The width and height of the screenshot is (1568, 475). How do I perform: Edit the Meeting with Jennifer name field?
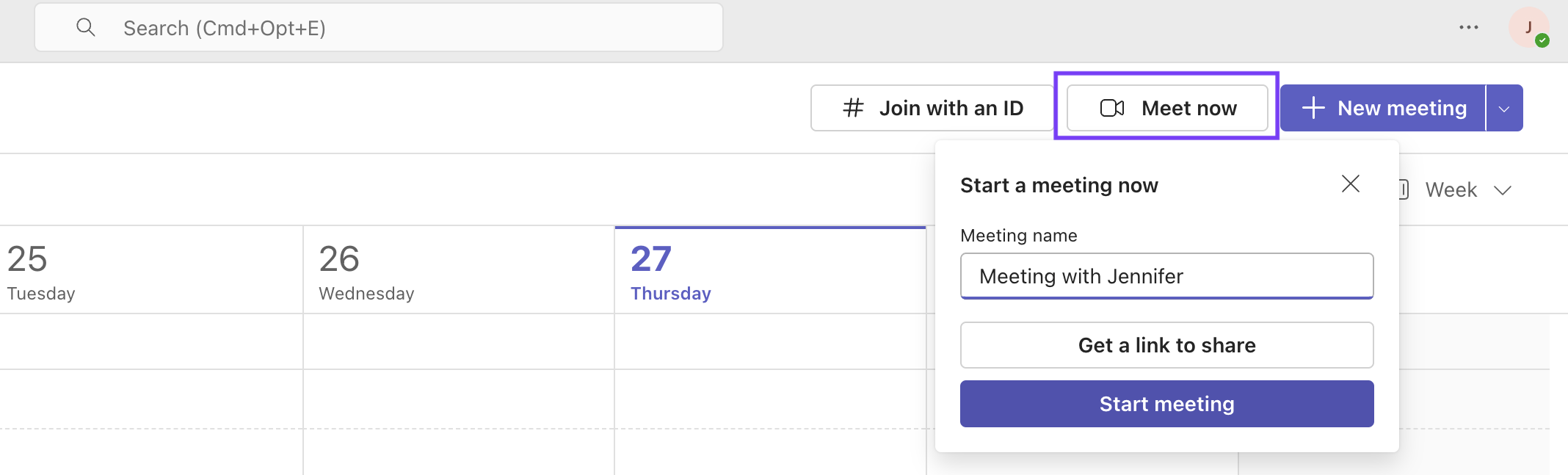[1166, 276]
